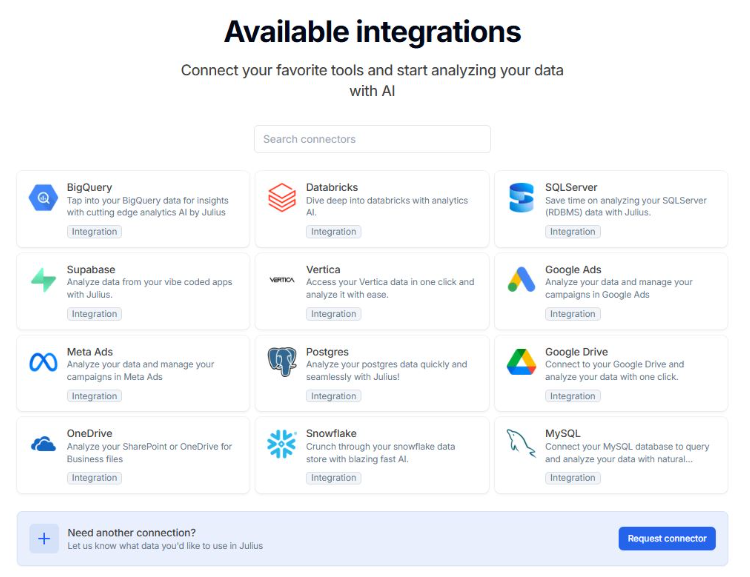Click the Vertica logo icon
This screenshot has height=577, width=750.
(282, 280)
